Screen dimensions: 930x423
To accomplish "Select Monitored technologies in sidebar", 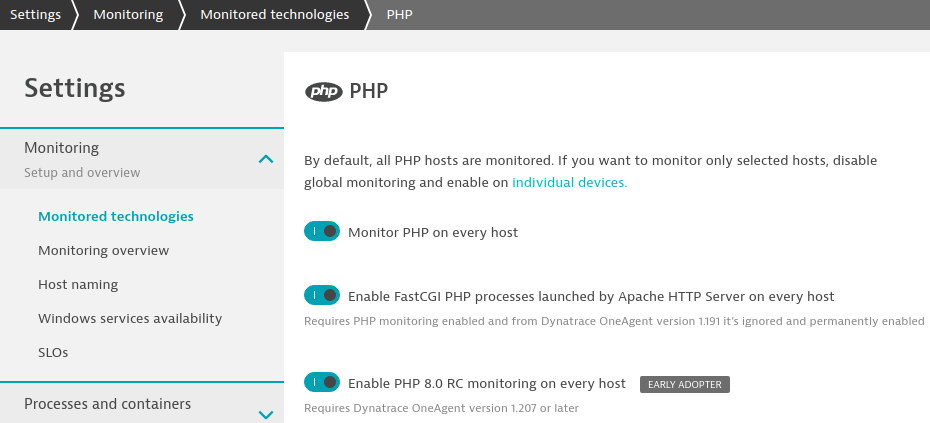I will pyautogui.click(x=116, y=217).
